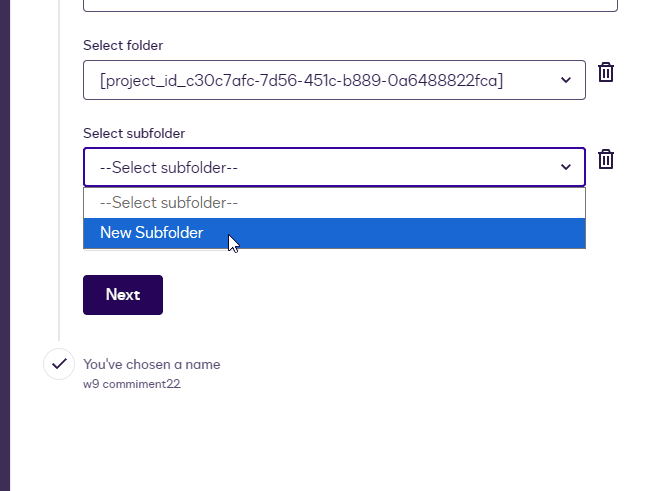The image size is (650, 491).
Task: Click the checkmark circle step icon
Action: click(x=59, y=364)
